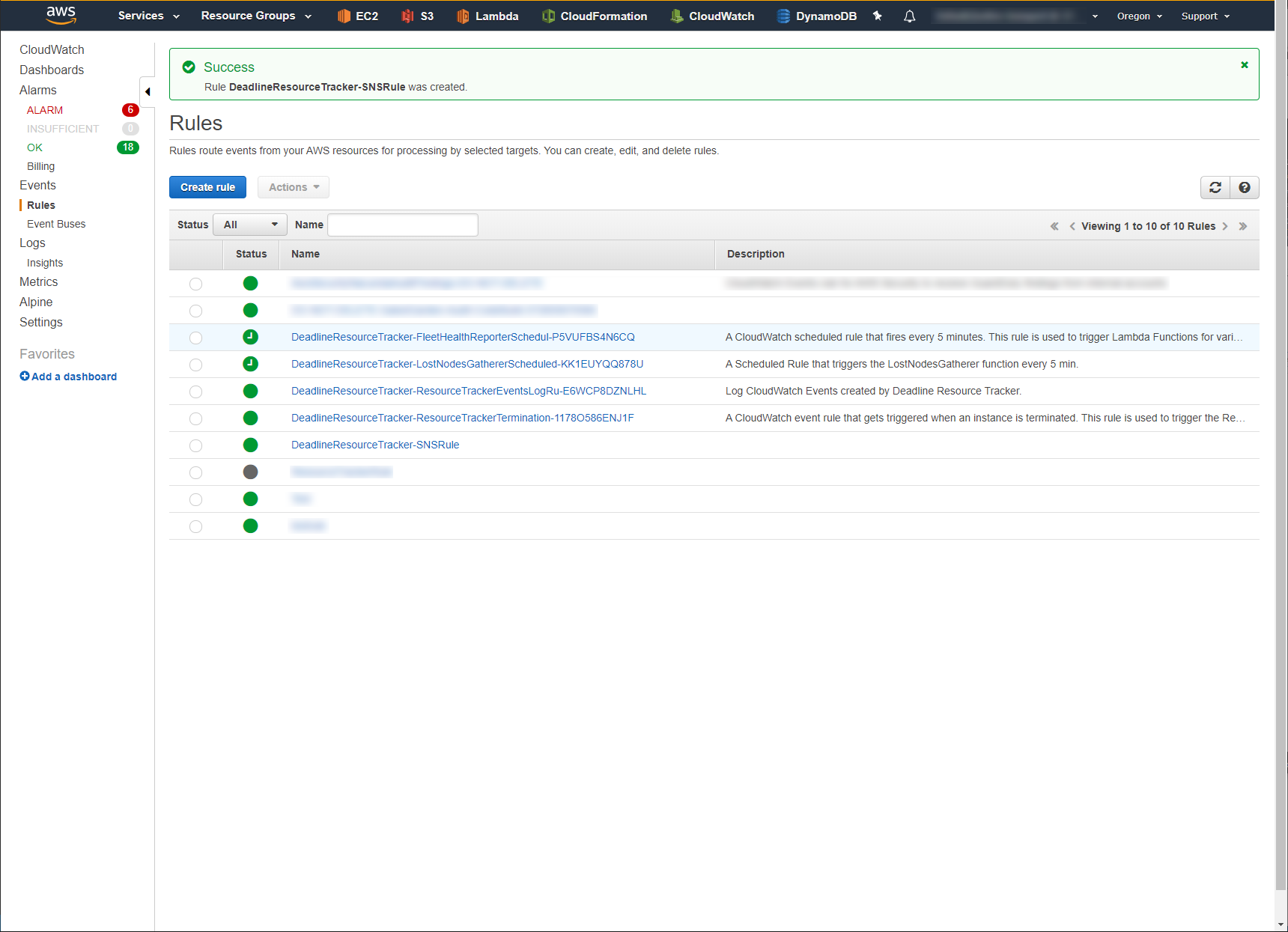1288x932 pixels.
Task: Open Logs in the sidebar
Action: (32, 243)
